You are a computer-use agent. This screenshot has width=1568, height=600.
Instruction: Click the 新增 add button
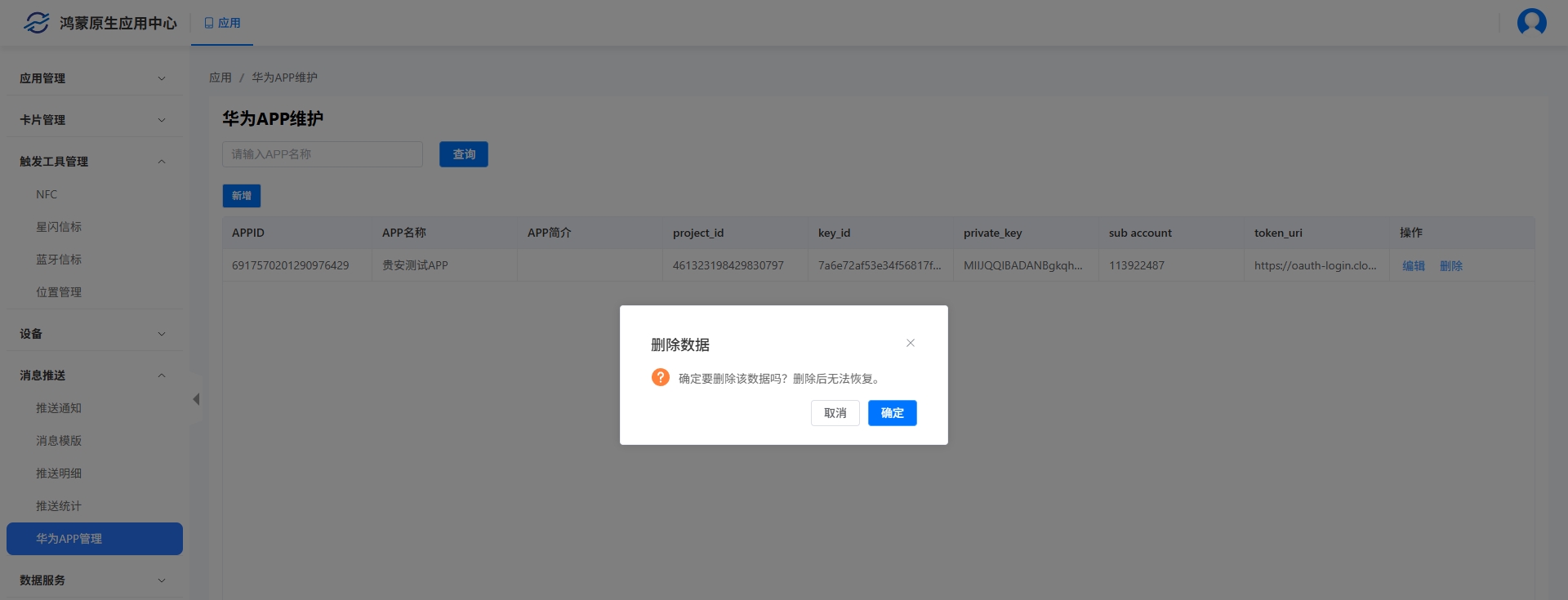pos(242,196)
